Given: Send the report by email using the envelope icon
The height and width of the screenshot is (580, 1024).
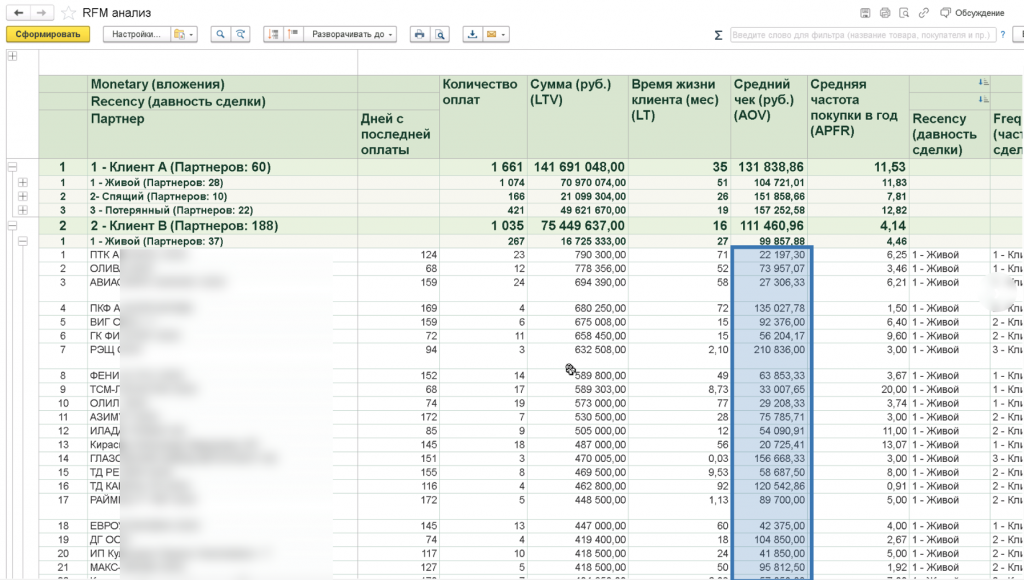Looking at the screenshot, I should click(491, 34).
